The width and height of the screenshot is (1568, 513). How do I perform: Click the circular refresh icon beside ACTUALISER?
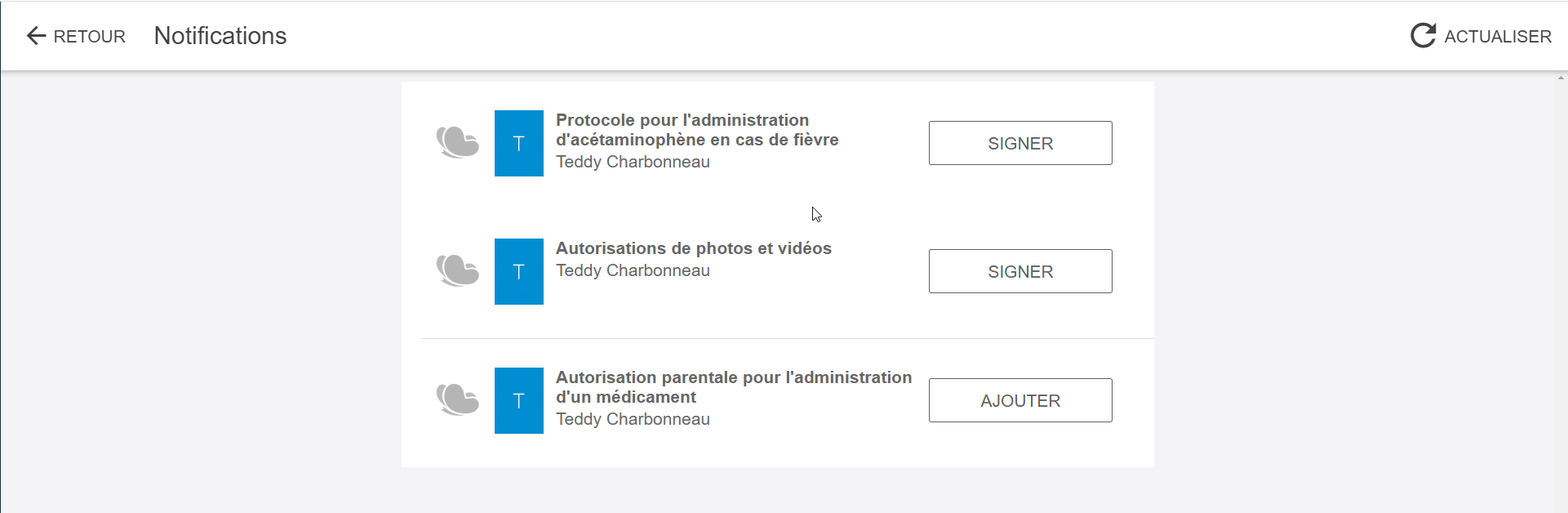click(x=1423, y=35)
